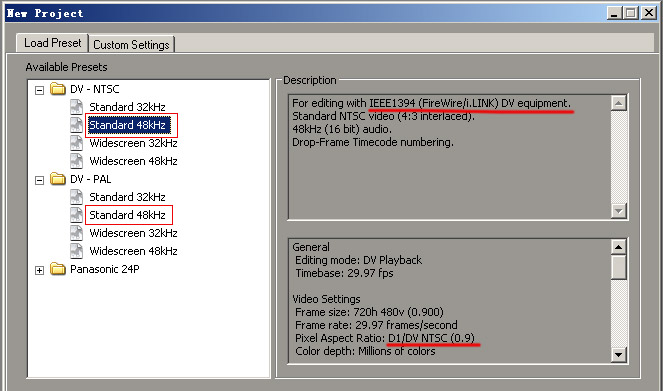Select DV - NTSC Standard 48kHz preset

point(129,125)
